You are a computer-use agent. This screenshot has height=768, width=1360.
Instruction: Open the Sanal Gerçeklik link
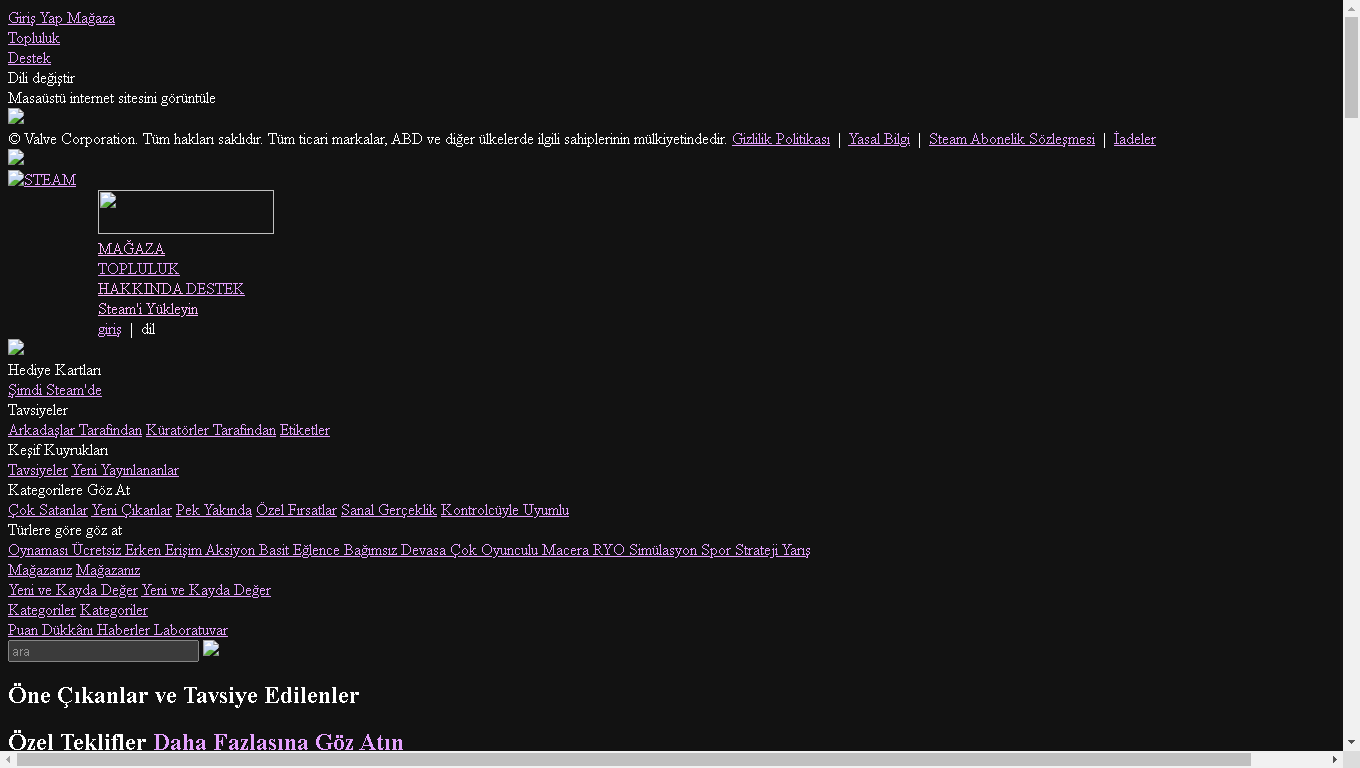click(x=389, y=510)
